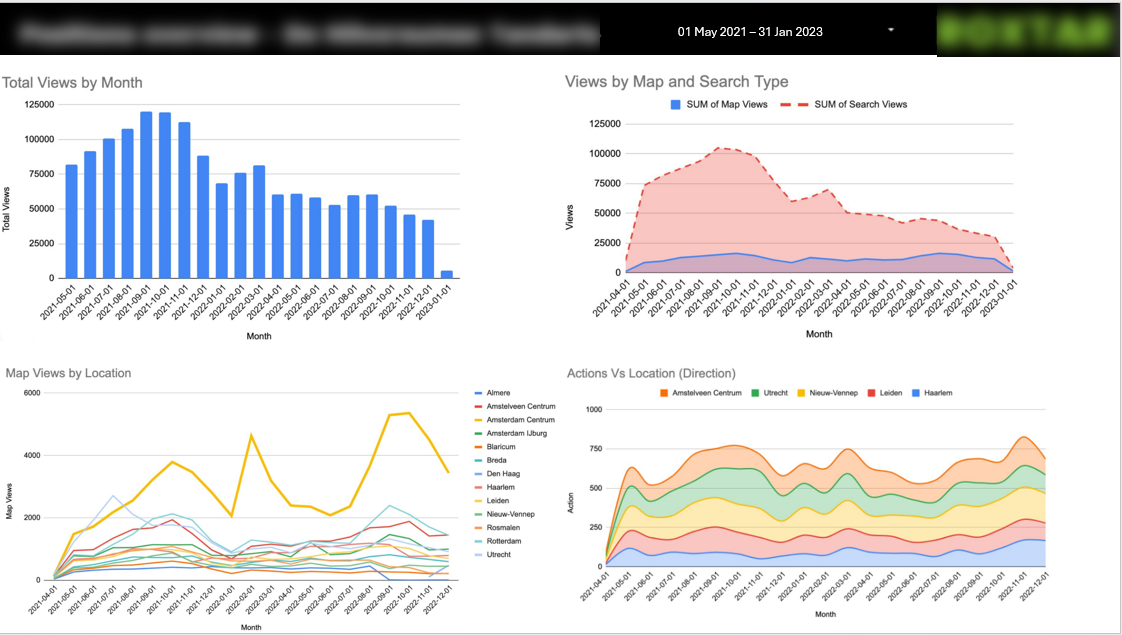
Task: Click the Views by Map and Search Type title
Action: 676,82
